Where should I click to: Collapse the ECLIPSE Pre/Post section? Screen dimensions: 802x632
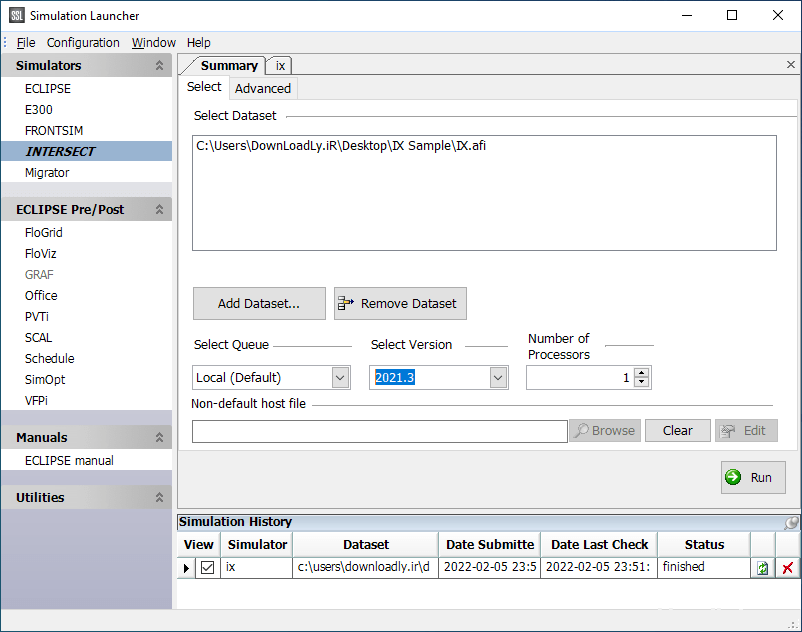[x=160, y=210]
